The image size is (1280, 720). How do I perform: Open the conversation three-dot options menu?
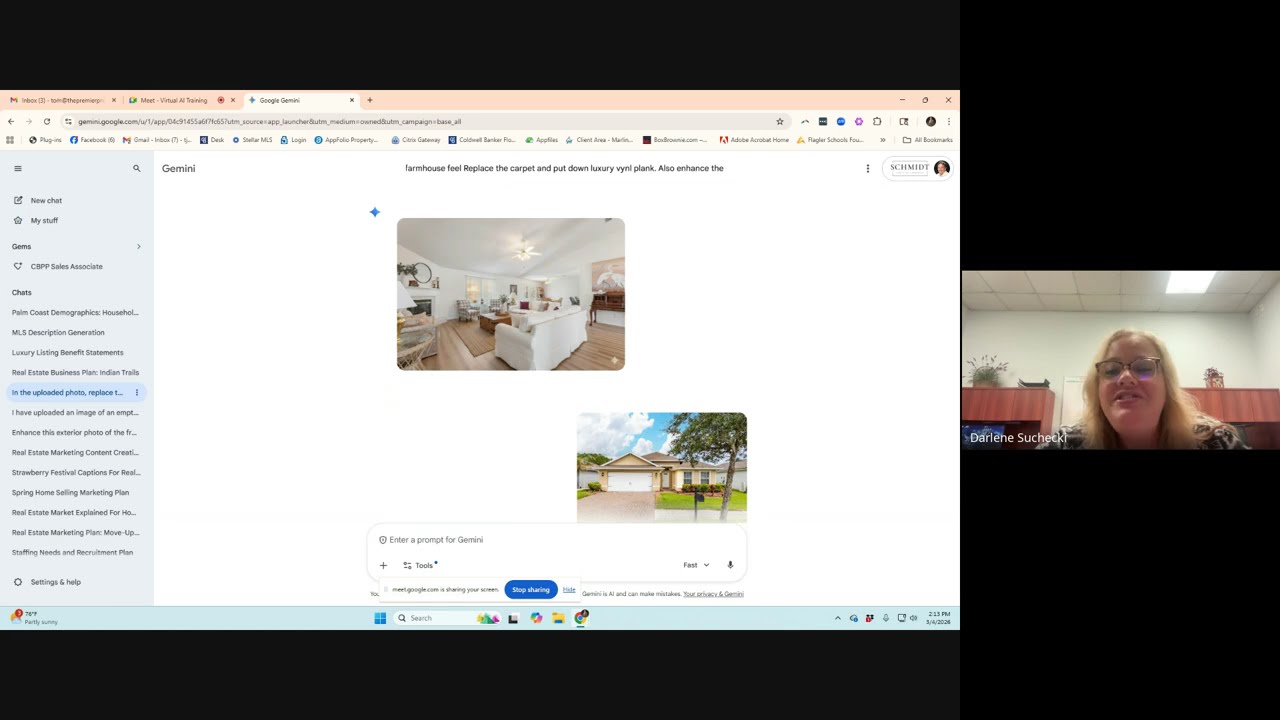[x=868, y=168]
